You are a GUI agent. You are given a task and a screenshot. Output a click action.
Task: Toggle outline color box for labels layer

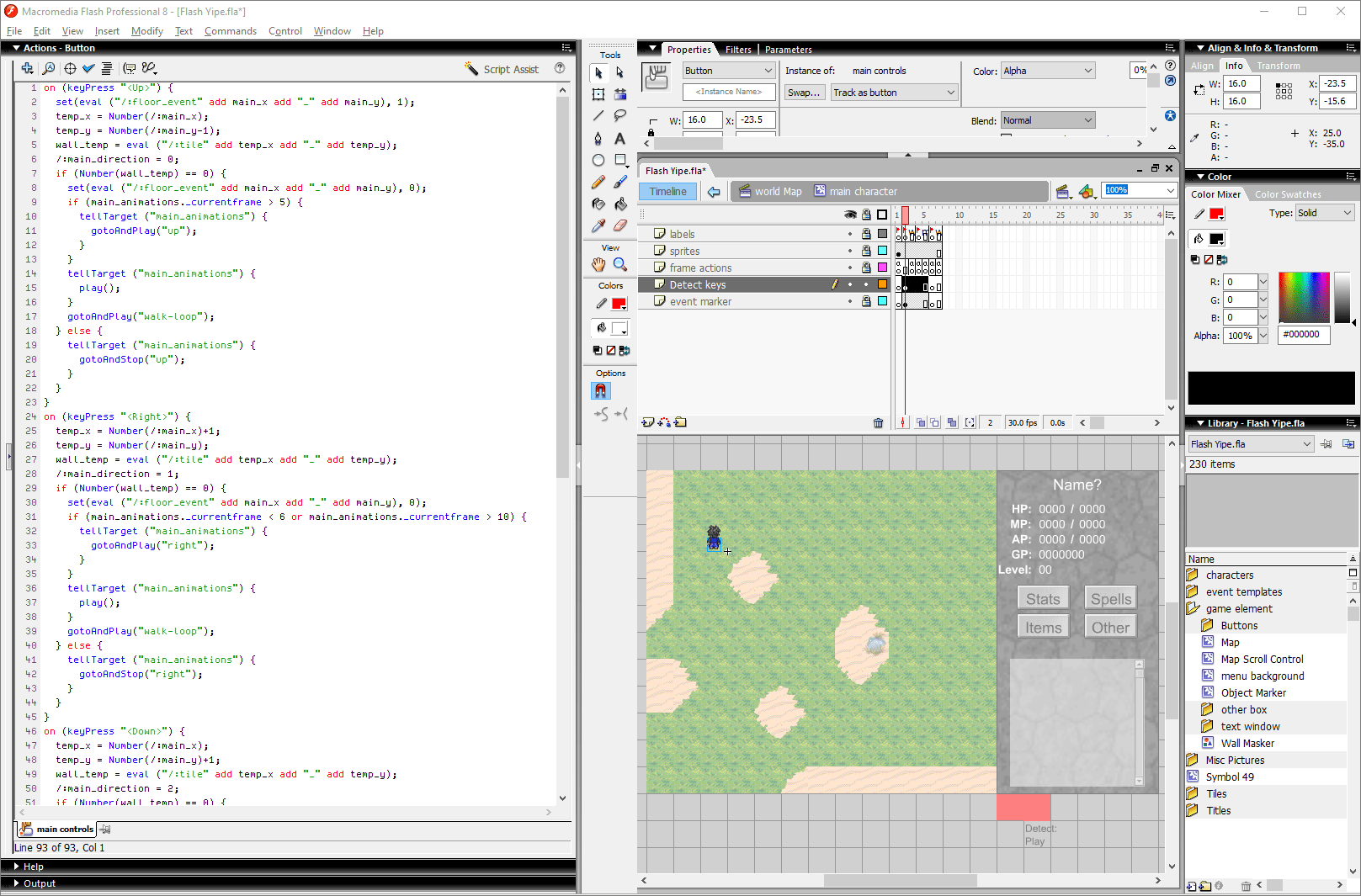pos(882,234)
